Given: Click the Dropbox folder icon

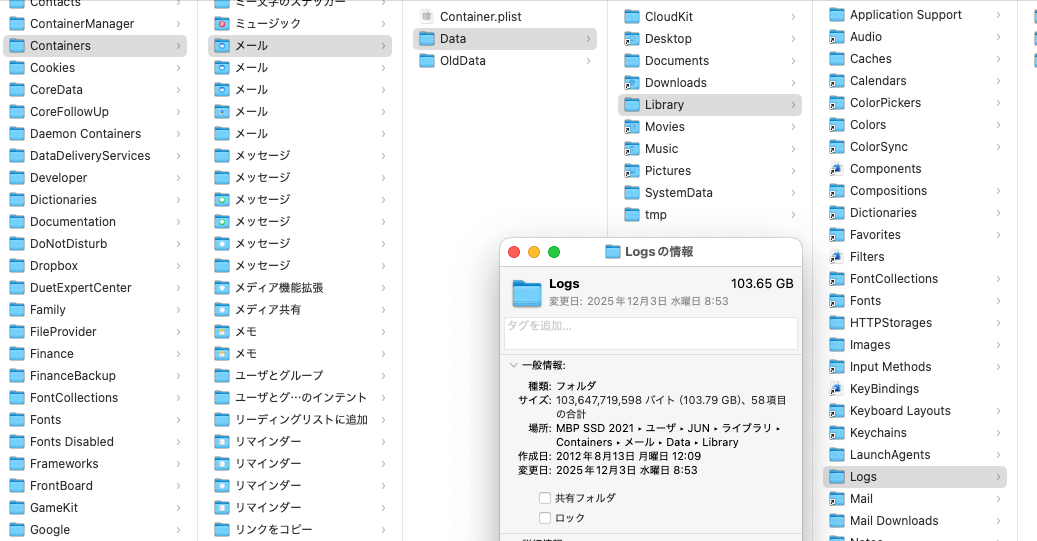Looking at the screenshot, I should coord(17,266).
